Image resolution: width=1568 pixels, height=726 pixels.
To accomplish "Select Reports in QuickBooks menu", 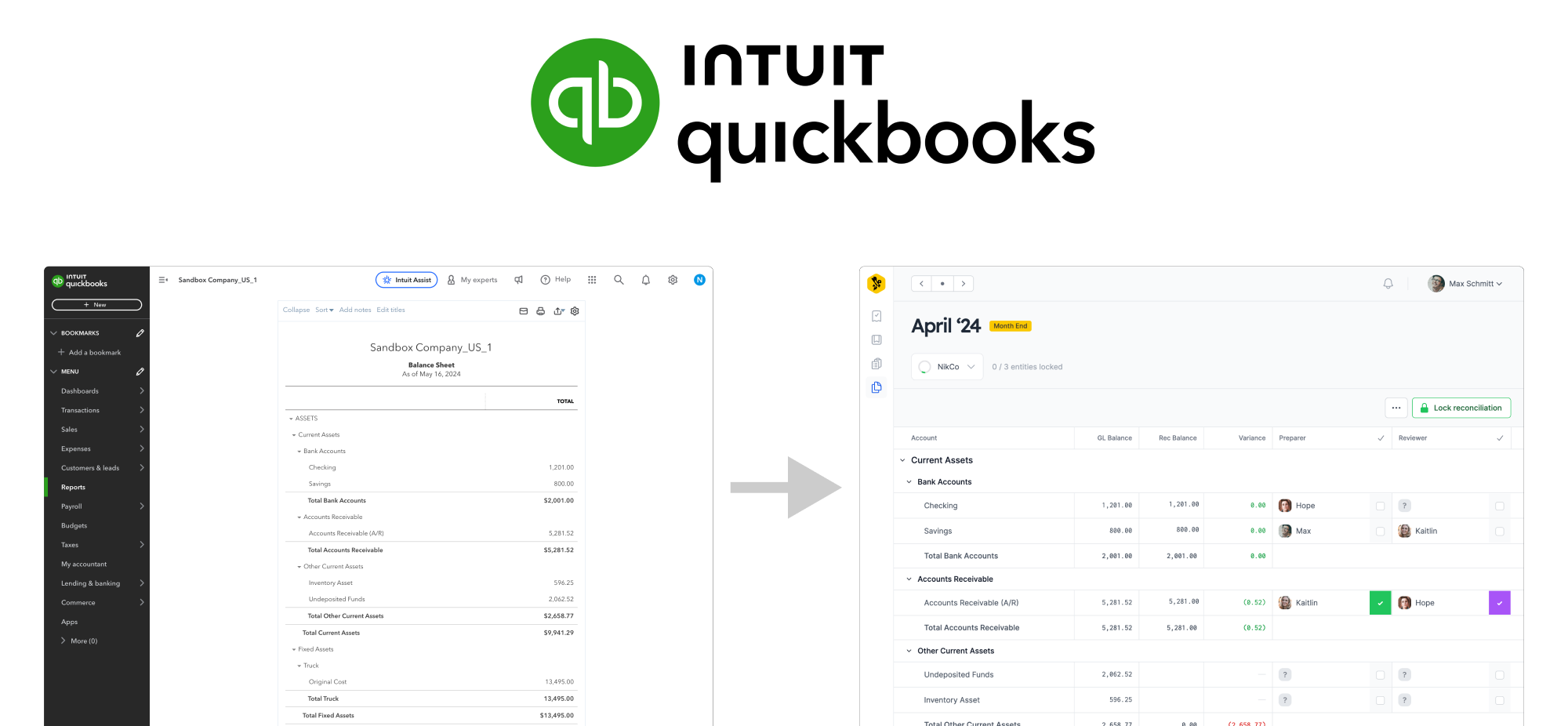I will tap(97, 487).
